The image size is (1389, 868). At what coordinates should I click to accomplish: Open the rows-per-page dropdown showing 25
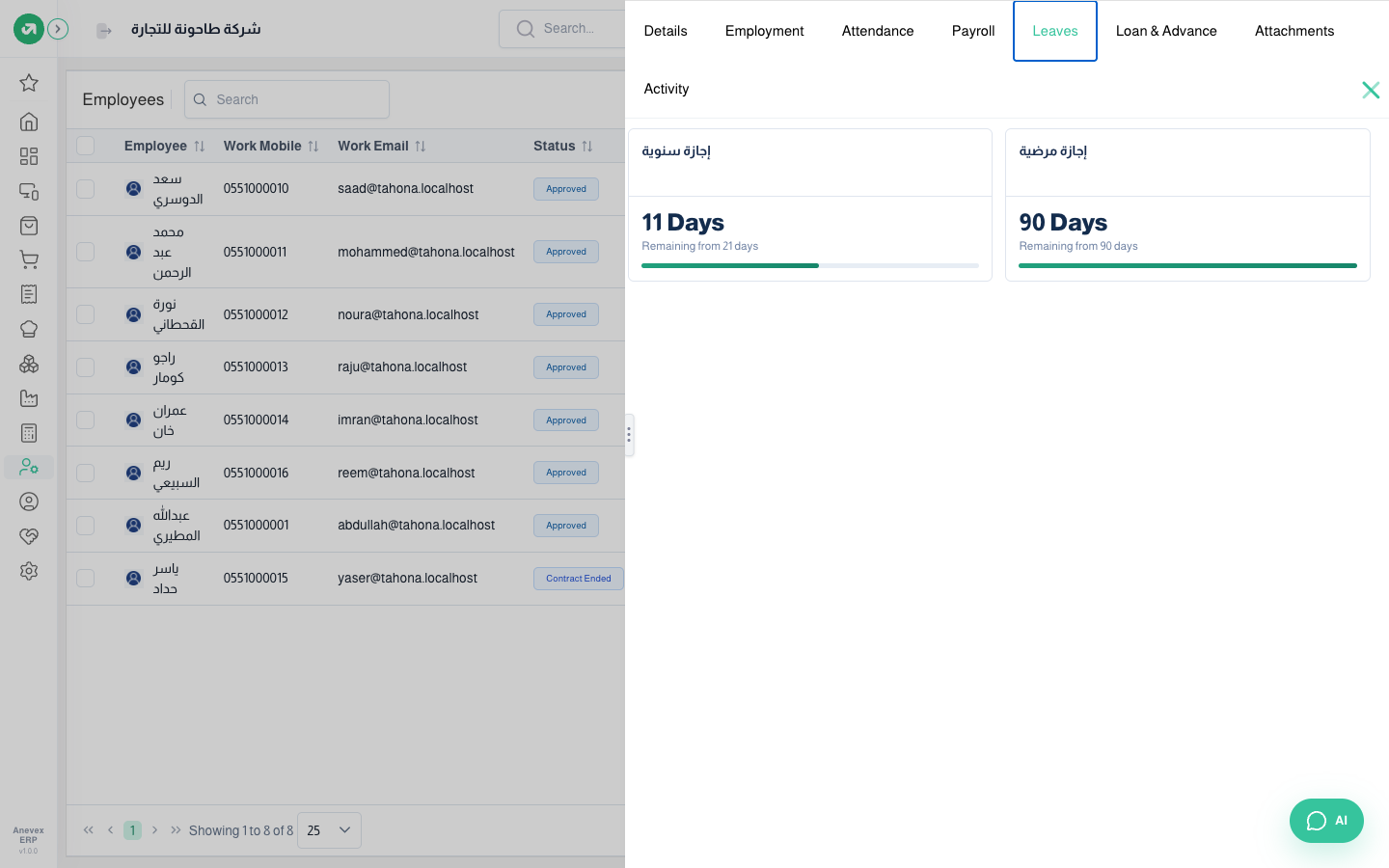point(329,830)
